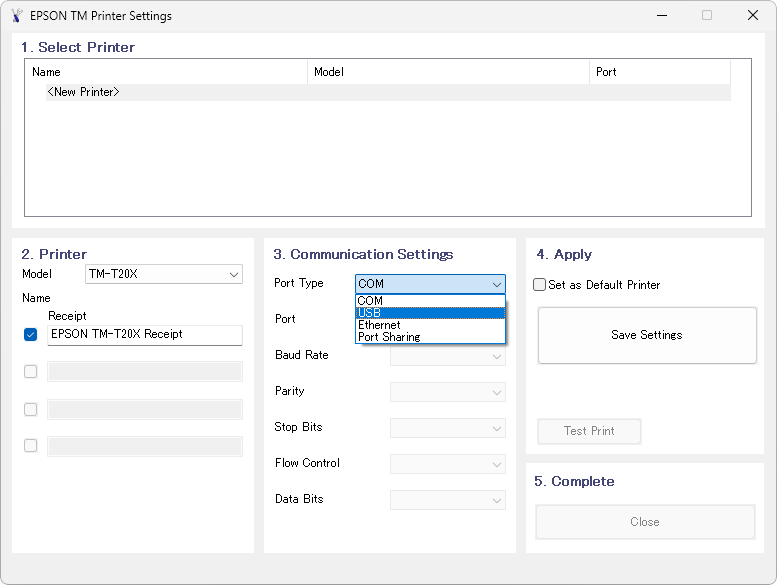Tick the third printer name checkbox
Image resolution: width=777 pixels, height=585 pixels.
pos(31,409)
